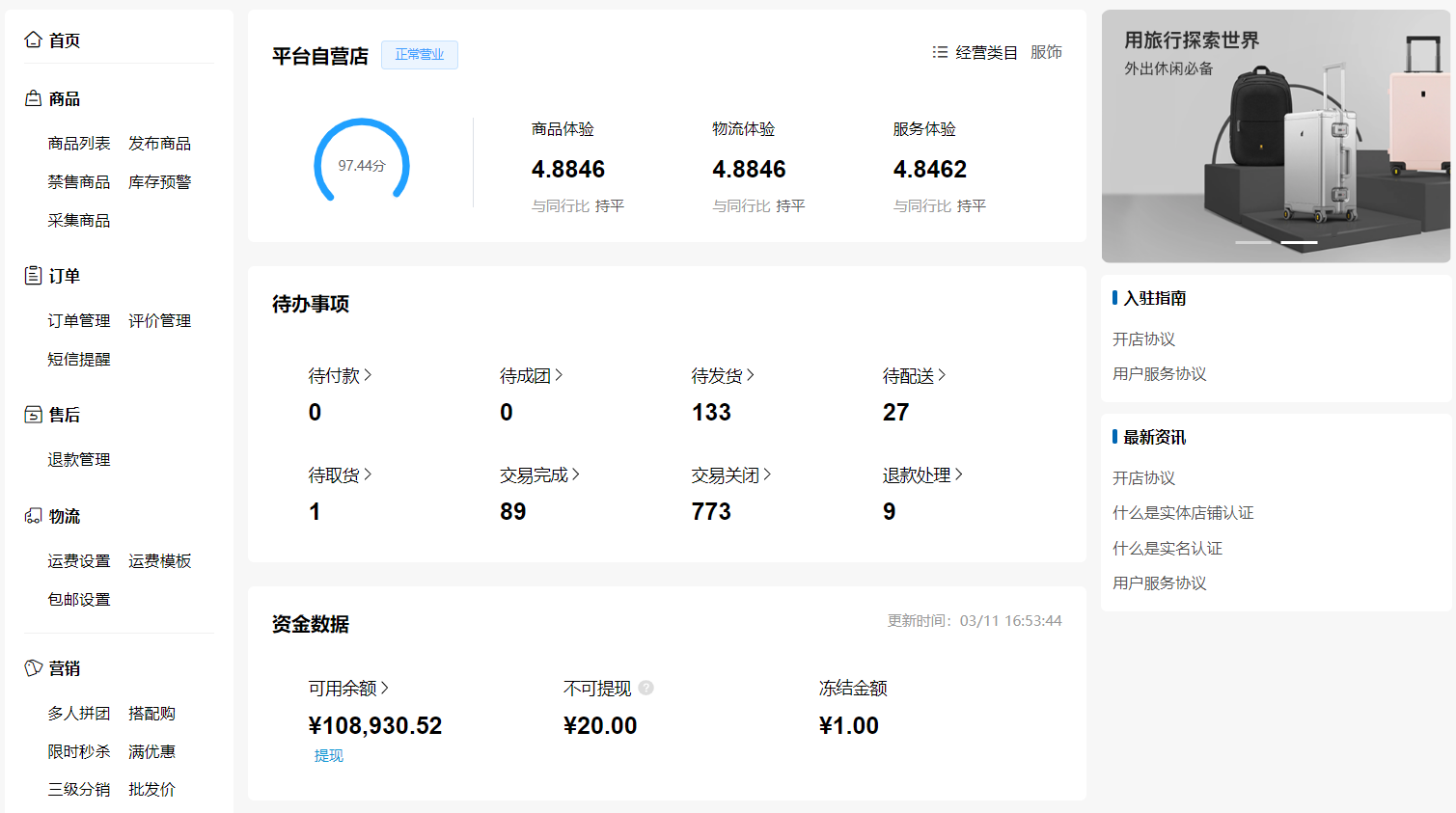Viewport: 1456px width, 813px height.
Task: Click the clipboard icon next to 订单
Action: pos(33,276)
